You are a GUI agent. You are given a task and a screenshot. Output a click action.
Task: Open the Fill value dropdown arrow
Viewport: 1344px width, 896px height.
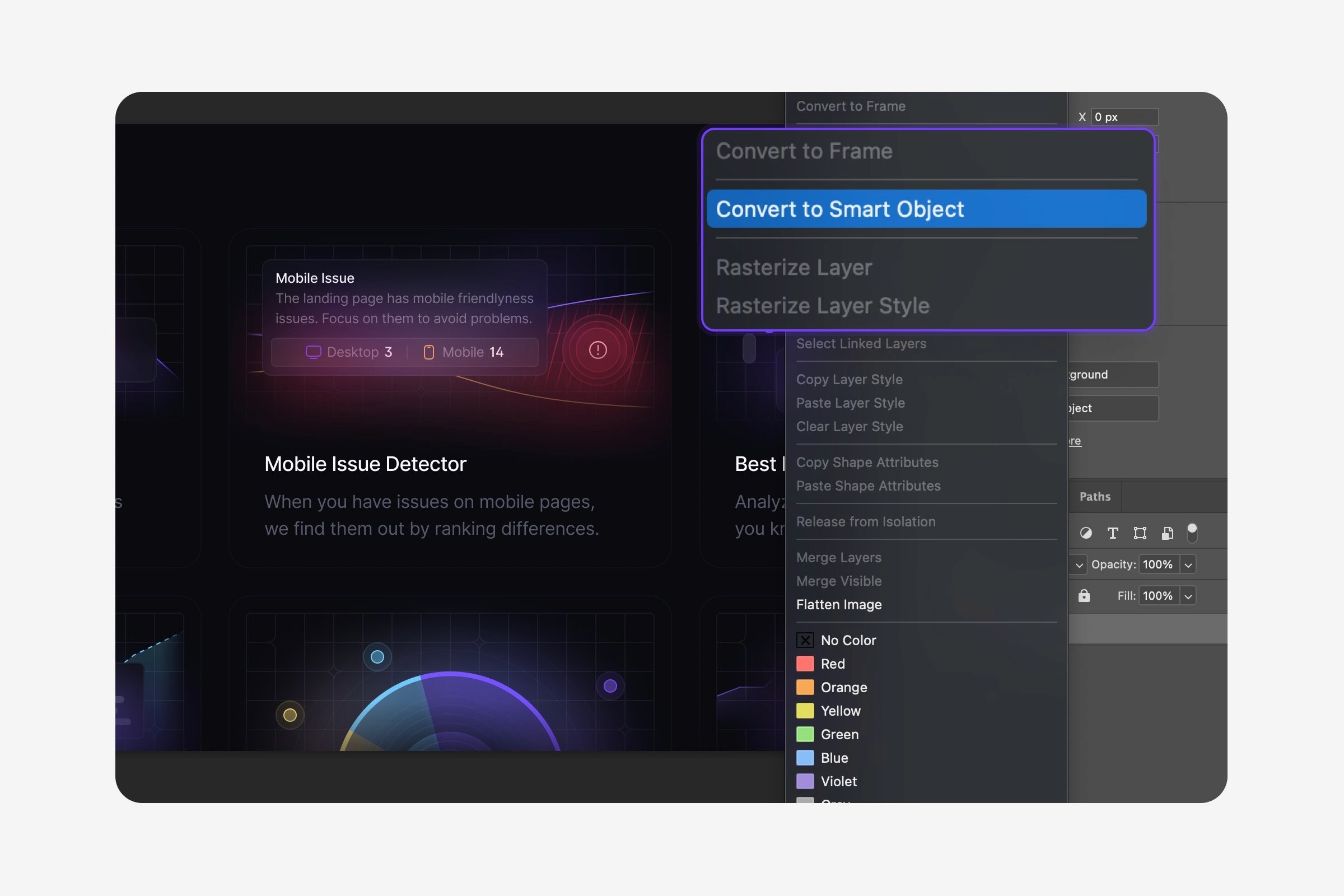[1188, 596]
